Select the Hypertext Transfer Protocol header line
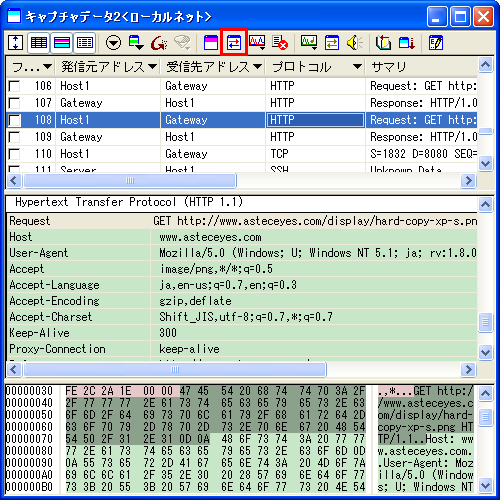Viewport: 500px width, 500px height. (x=242, y=202)
